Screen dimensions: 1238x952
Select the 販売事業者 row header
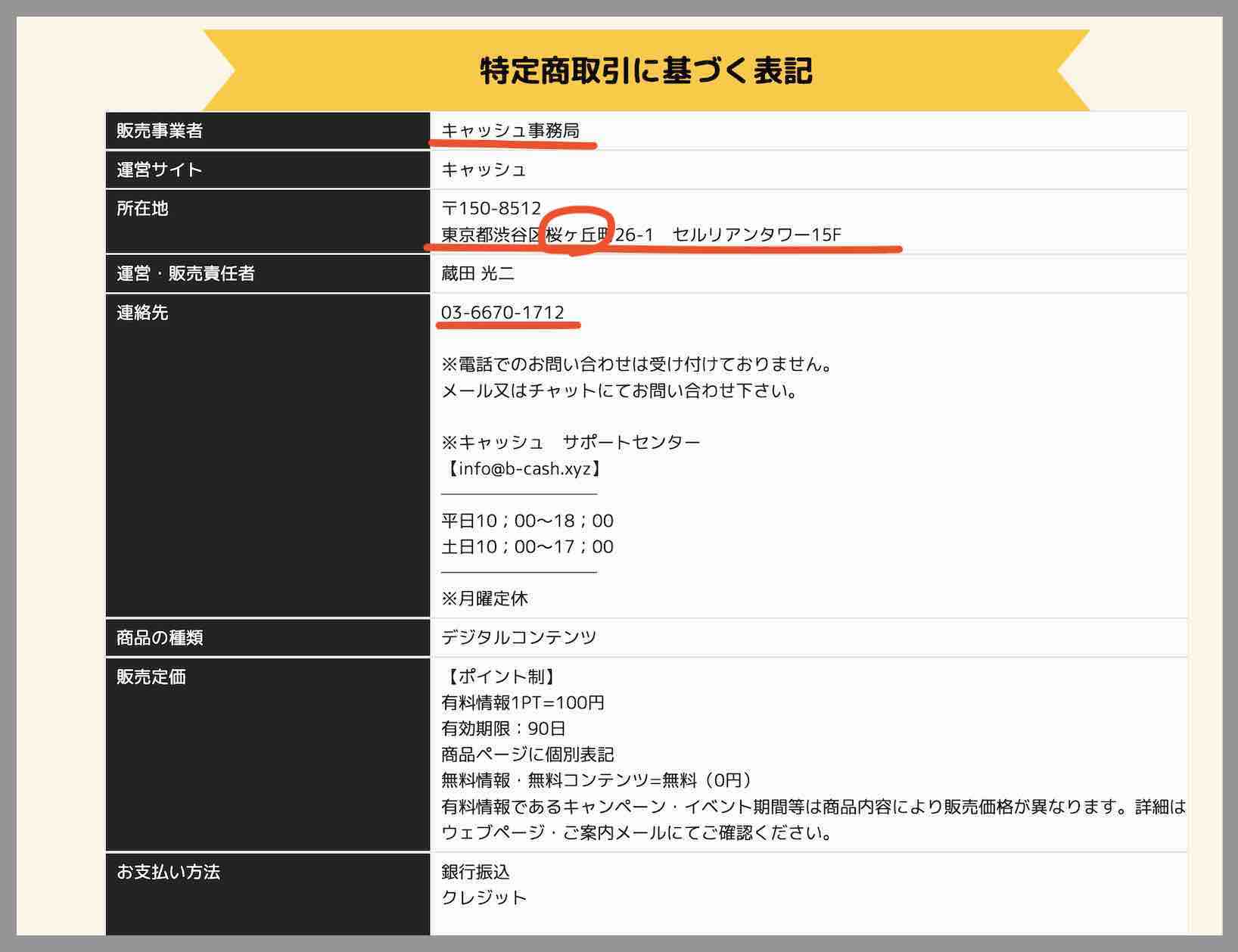click(159, 130)
